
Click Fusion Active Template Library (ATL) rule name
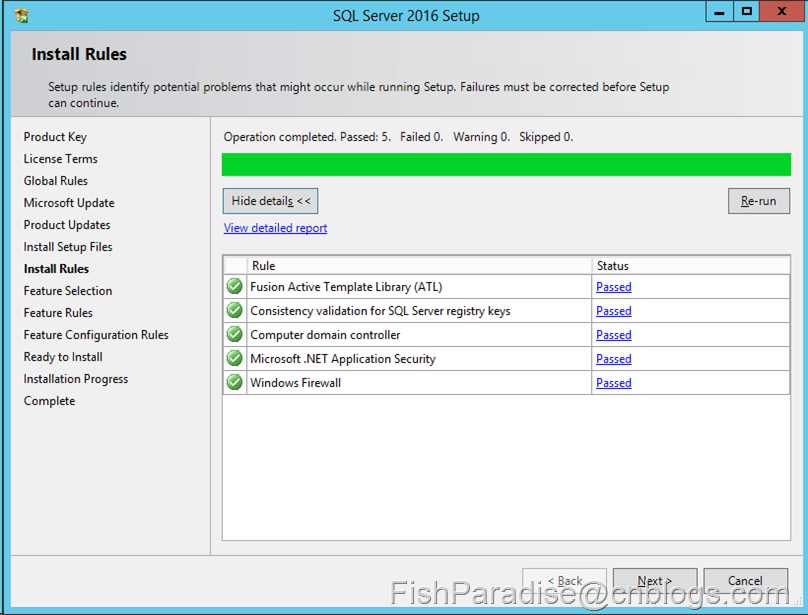(x=346, y=287)
